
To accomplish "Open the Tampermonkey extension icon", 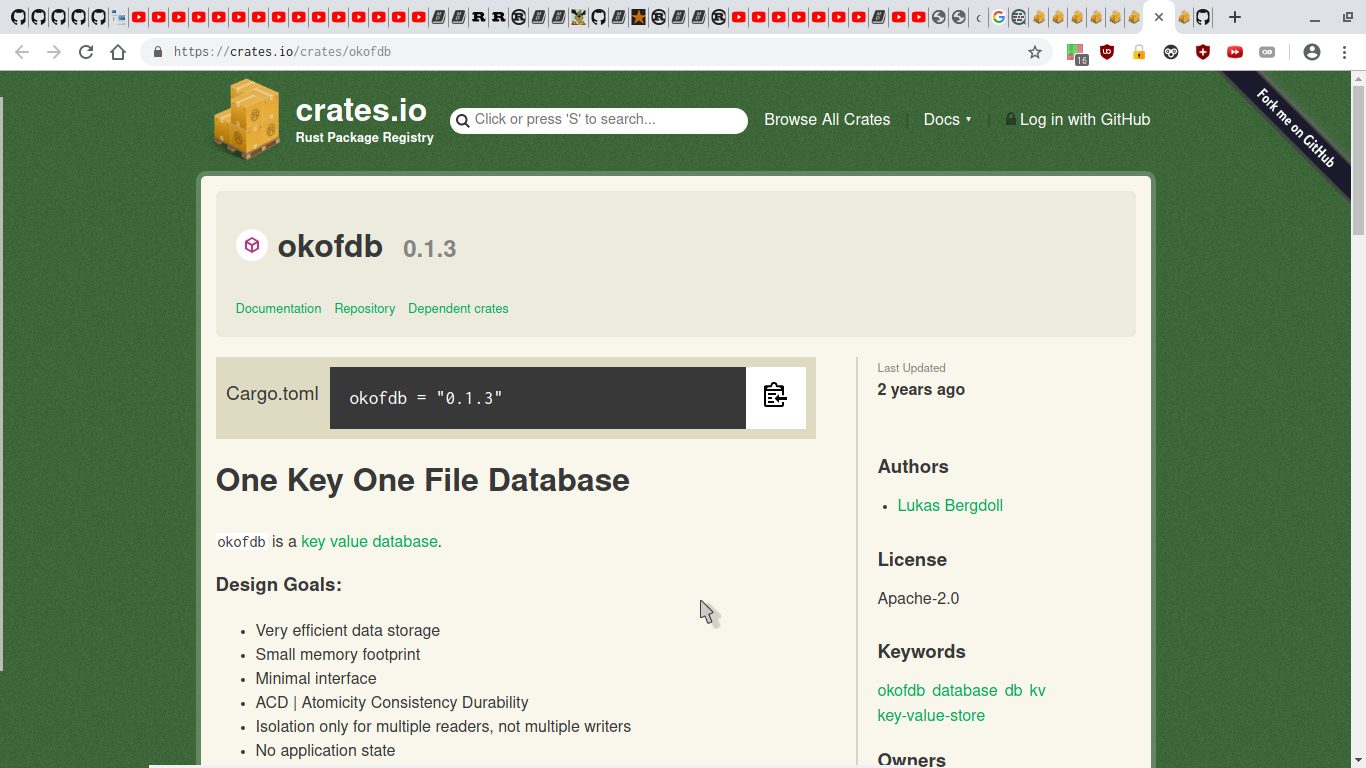I will [x=1171, y=52].
